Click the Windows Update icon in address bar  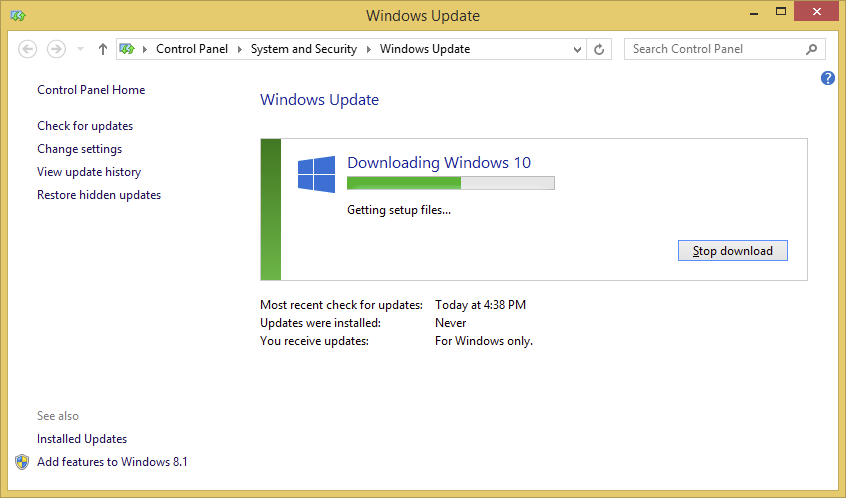coord(127,49)
